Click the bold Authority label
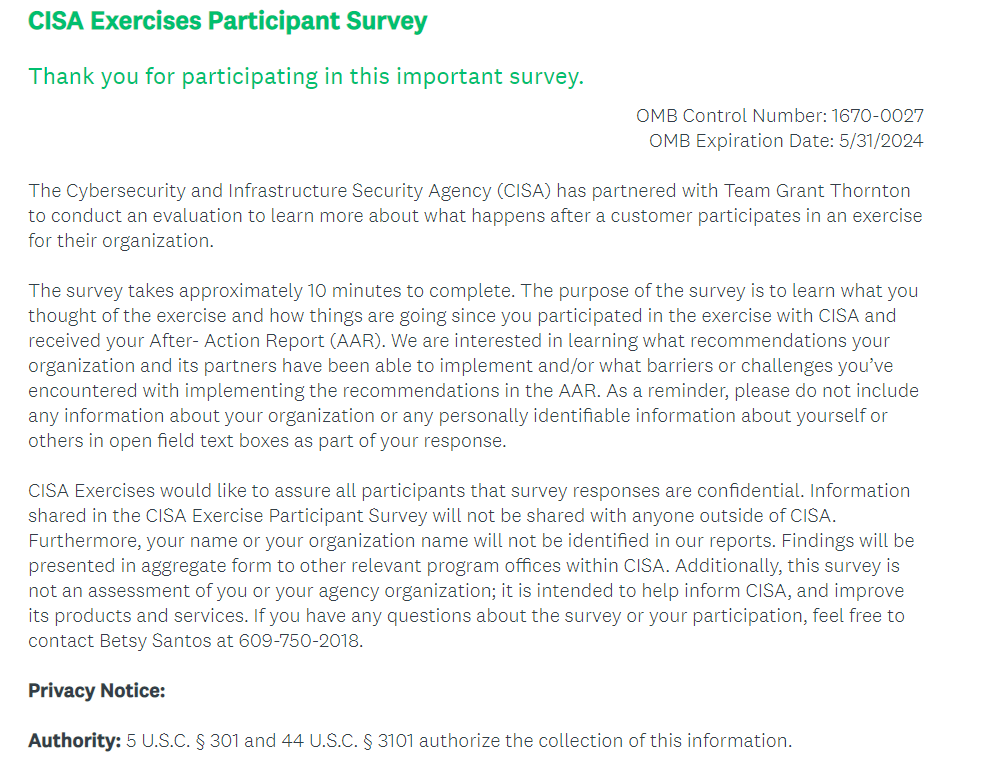The image size is (999, 765). [x=74, y=741]
